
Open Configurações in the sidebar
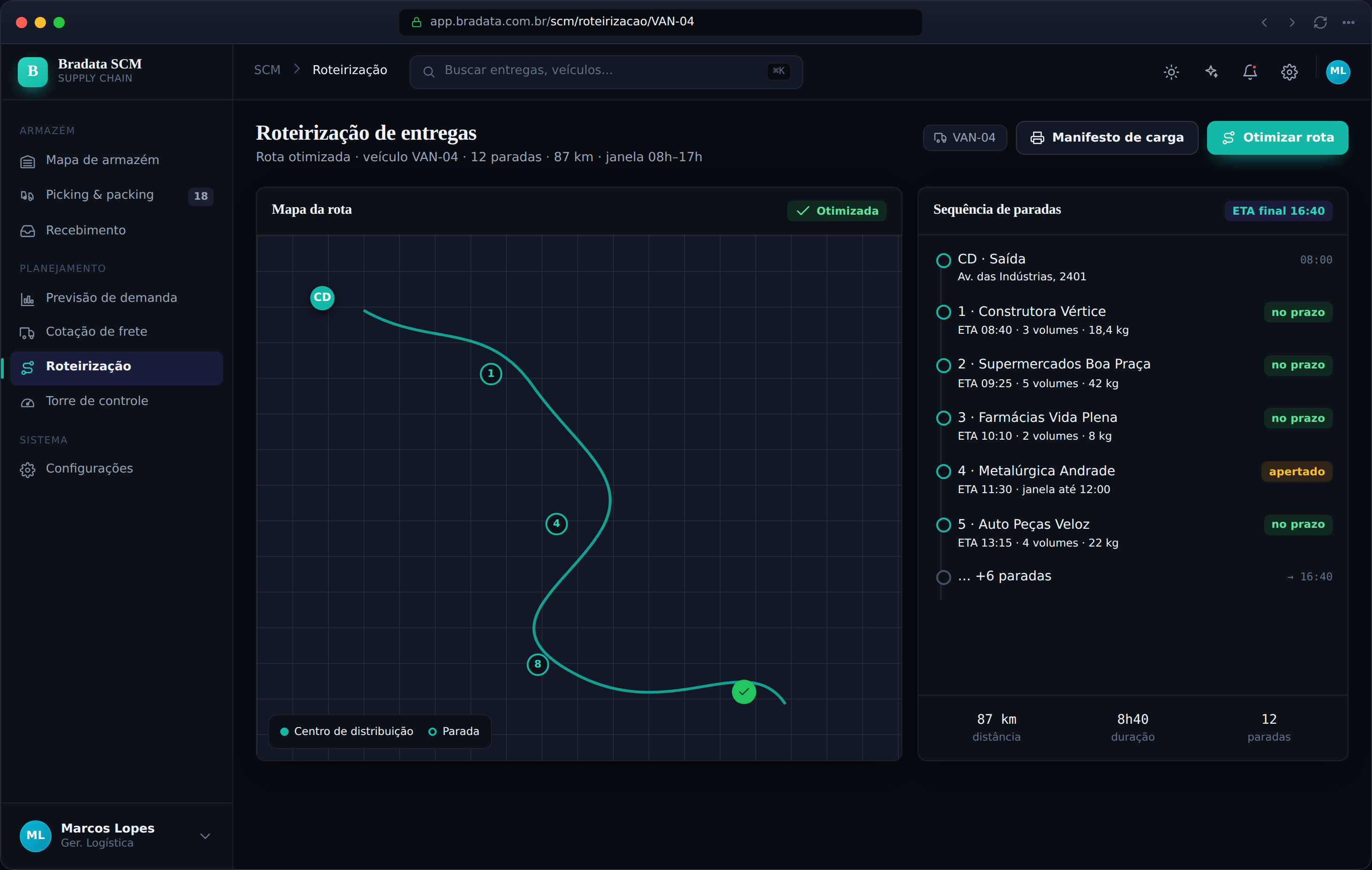click(x=116, y=469)
